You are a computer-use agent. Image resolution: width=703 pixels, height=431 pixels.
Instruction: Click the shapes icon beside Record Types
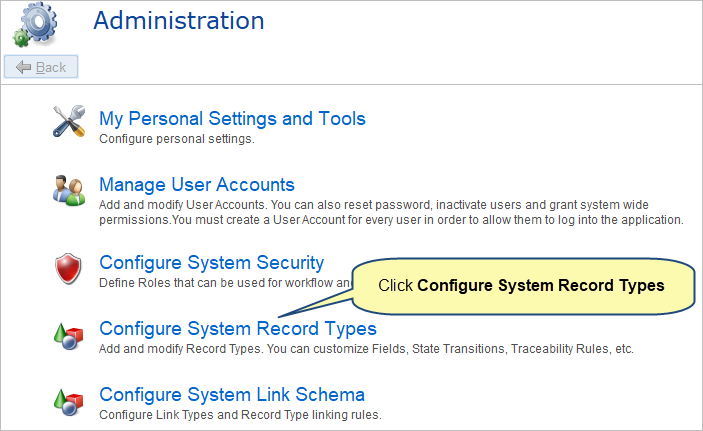pos(69,336)
